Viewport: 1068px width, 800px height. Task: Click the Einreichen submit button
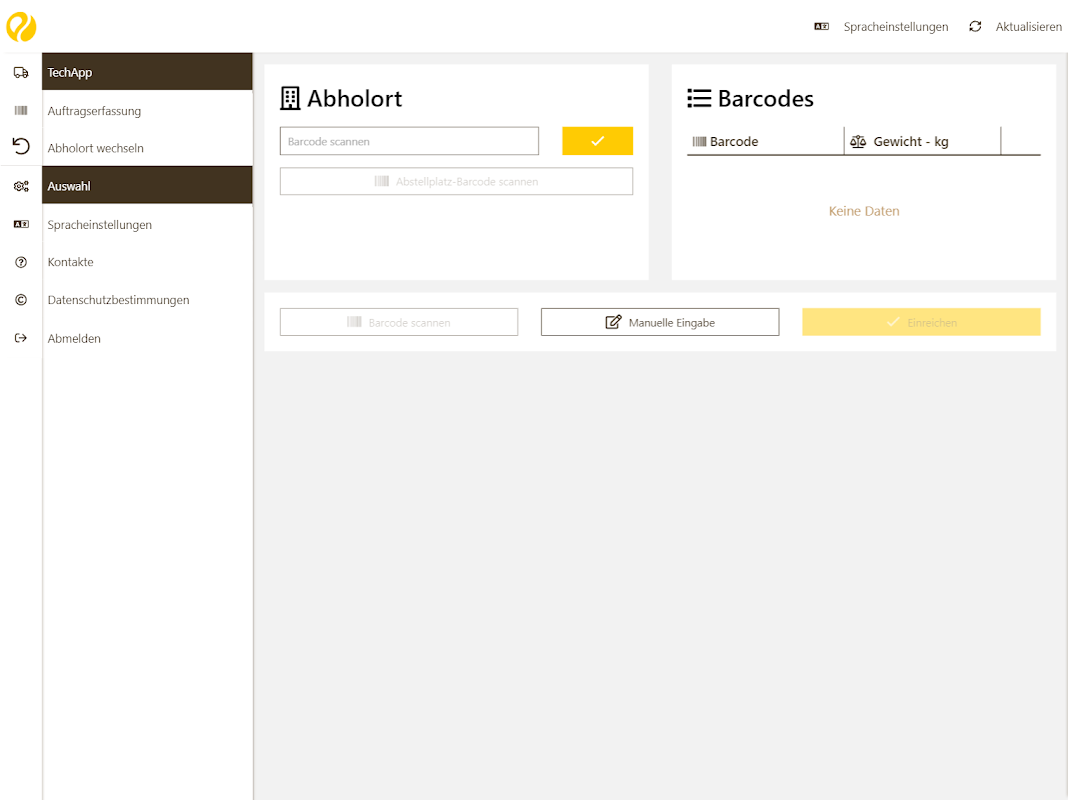[x=921, y=322]
